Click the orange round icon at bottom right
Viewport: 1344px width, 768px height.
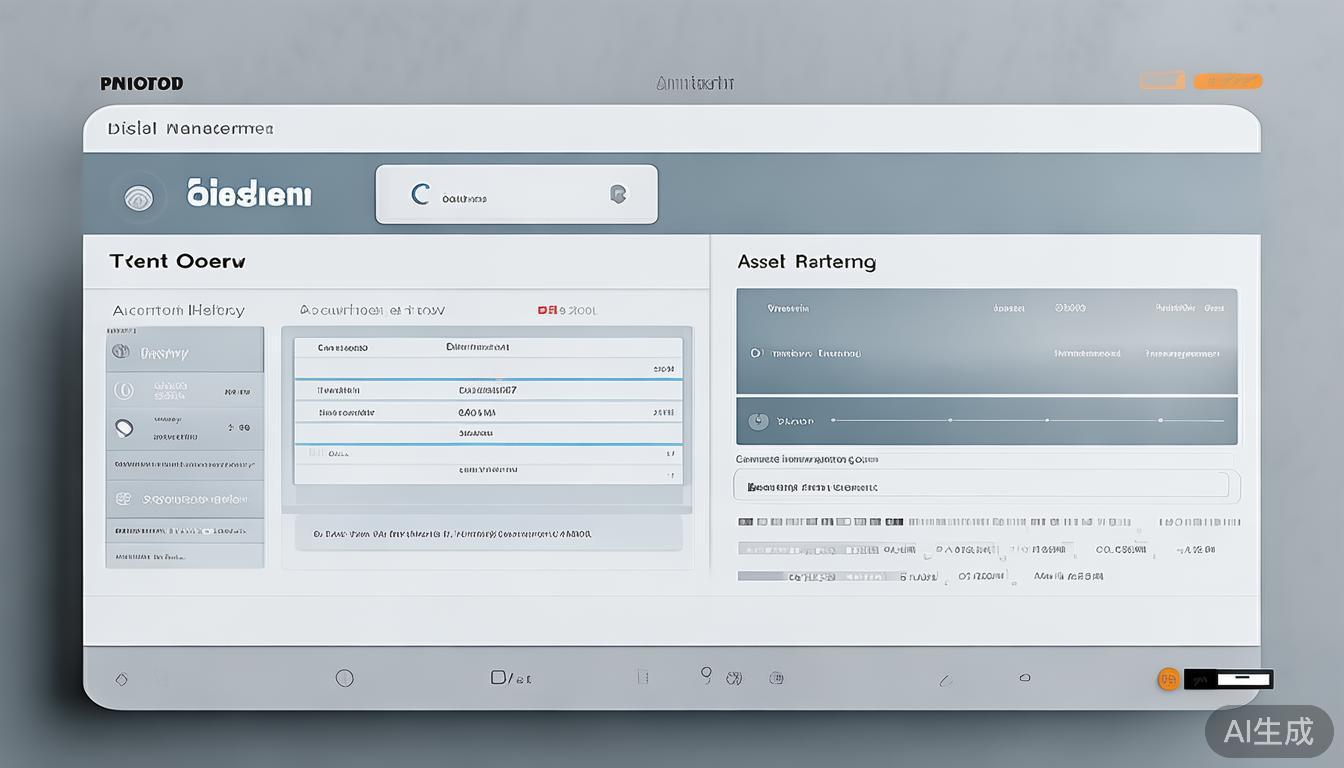click(1167, 679)
